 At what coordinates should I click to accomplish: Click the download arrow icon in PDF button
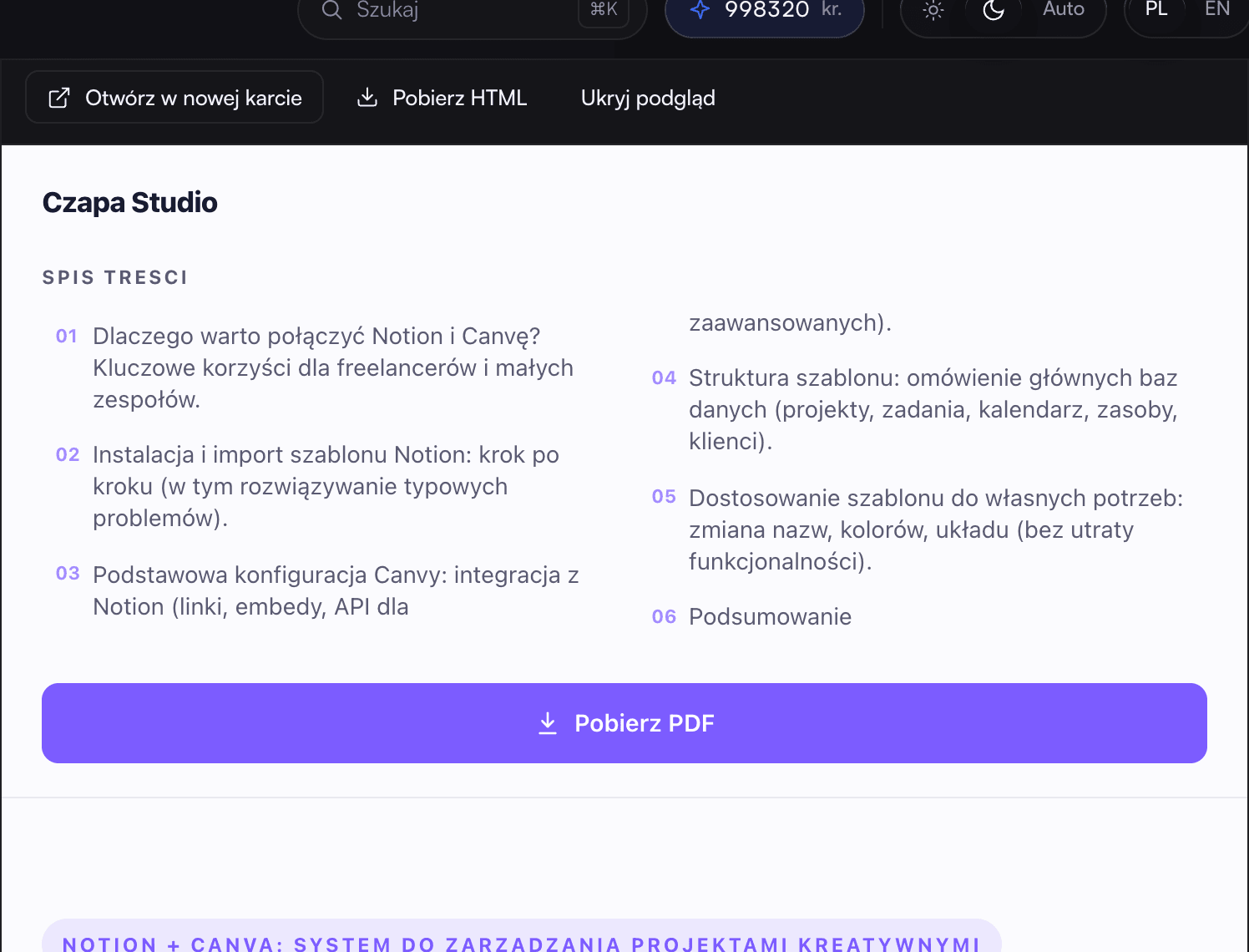548,723
